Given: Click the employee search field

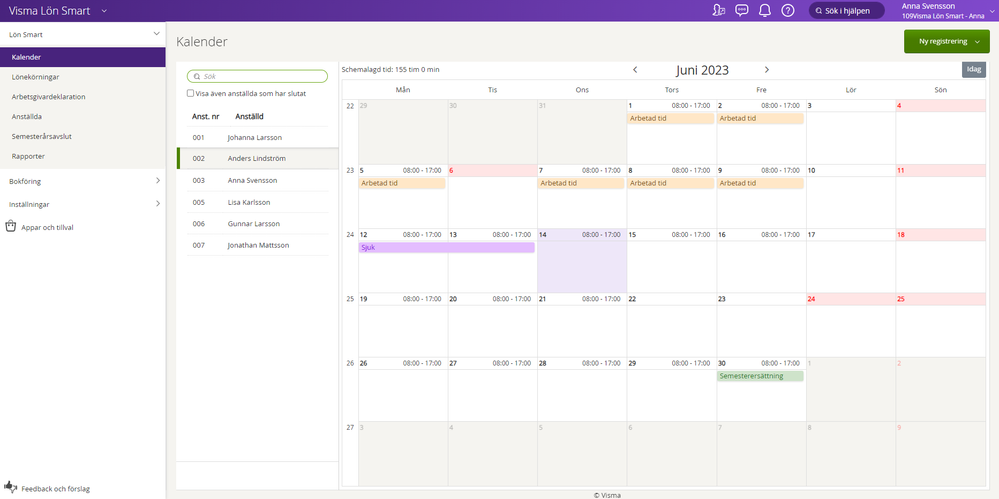Looking at the screenshot, I should tap(258, 76).
